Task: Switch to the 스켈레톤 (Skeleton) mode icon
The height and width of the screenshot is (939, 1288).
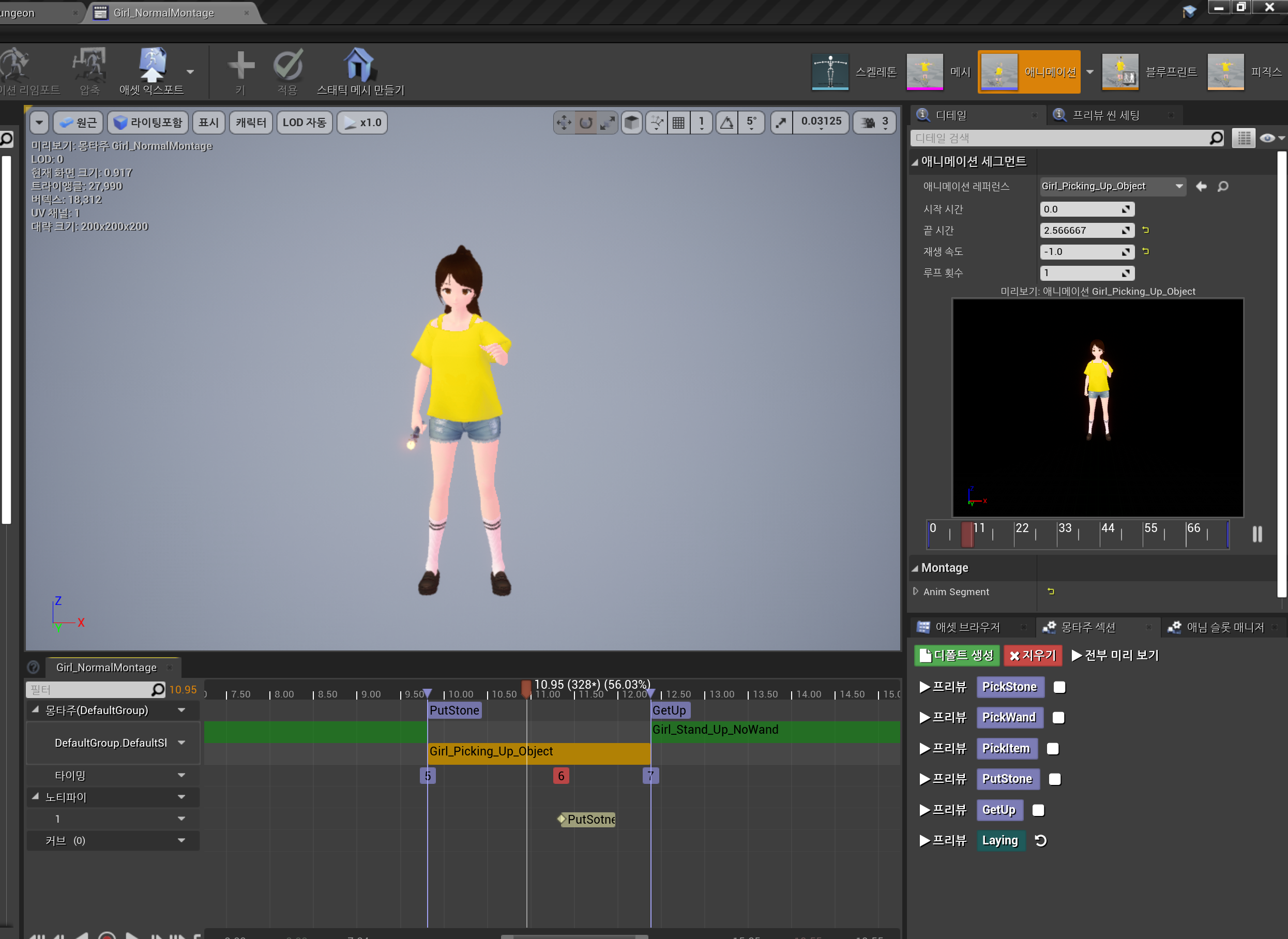Action: point(830,71)
